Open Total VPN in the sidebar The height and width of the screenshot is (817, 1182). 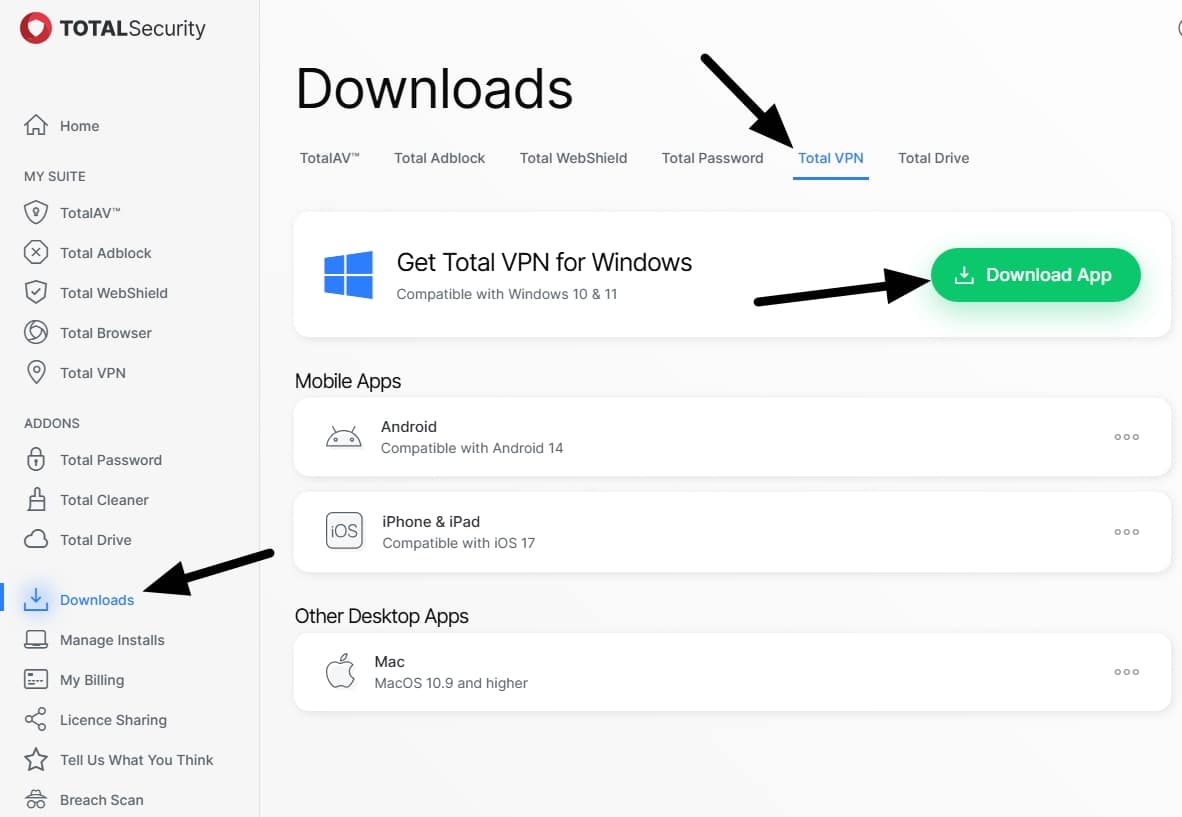[93, 373]
